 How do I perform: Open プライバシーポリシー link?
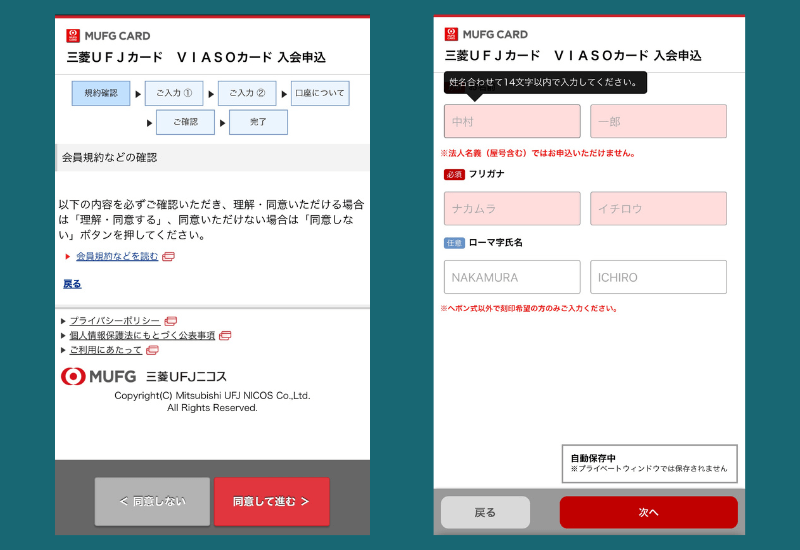pos(114,320)
